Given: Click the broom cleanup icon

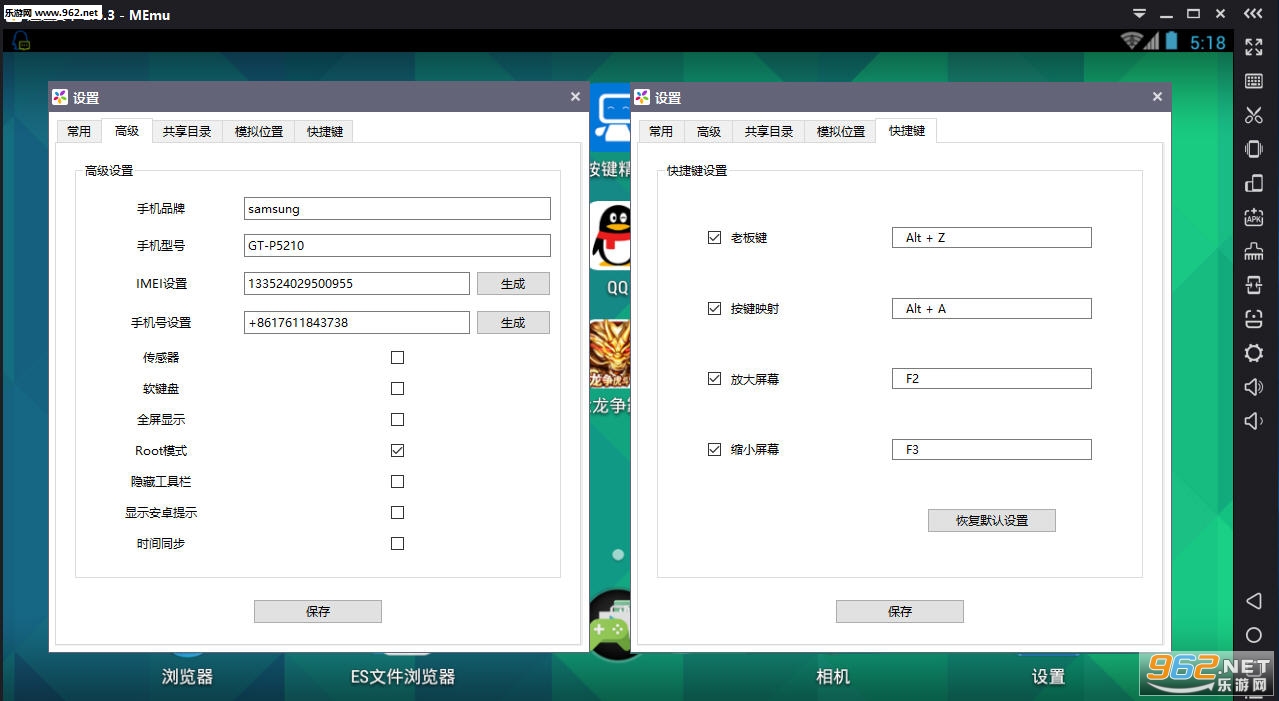Looking at the screenshot, I should tap(1253, 251).
